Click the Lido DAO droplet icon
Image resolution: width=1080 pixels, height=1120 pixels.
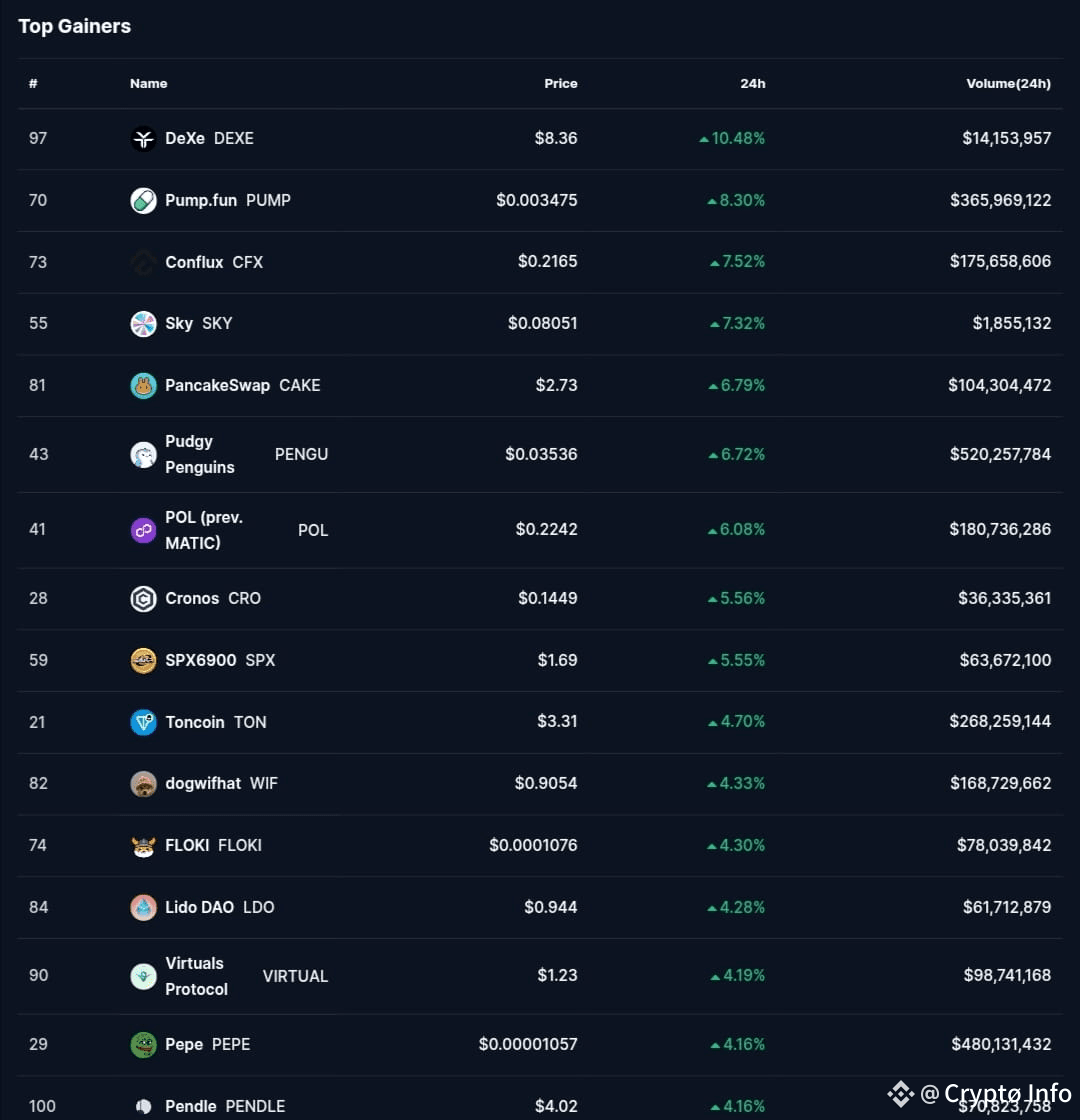pos(143,907)
